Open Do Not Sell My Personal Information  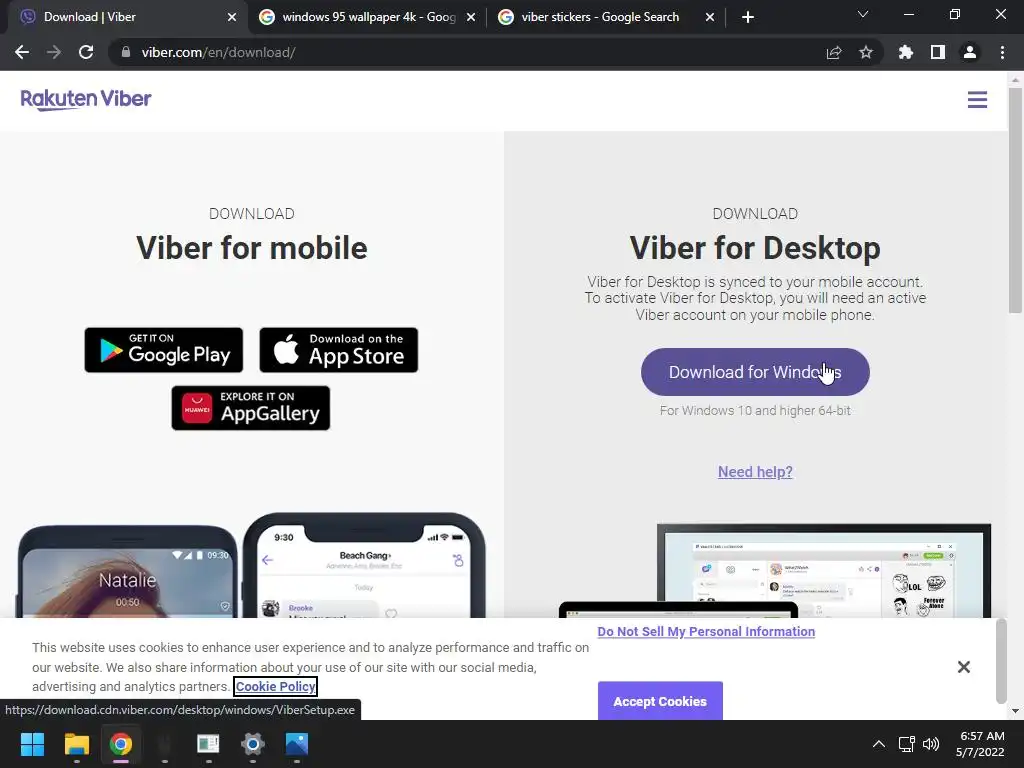(x=706, y=632)
